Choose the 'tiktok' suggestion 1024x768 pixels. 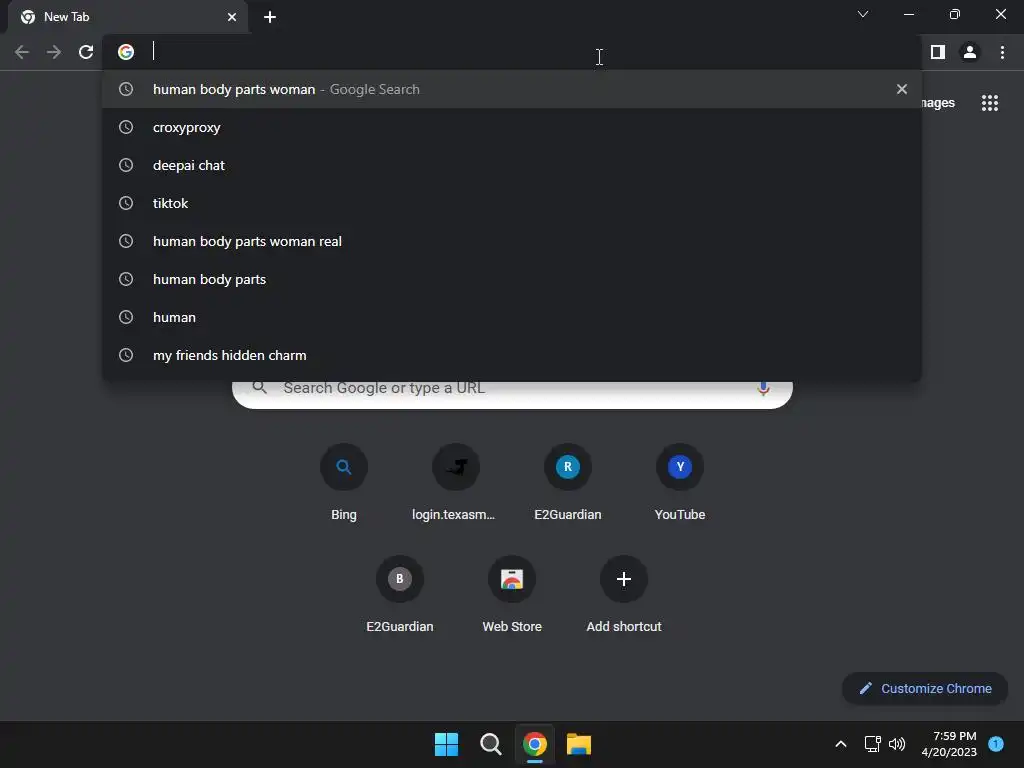tap(511, 203)
